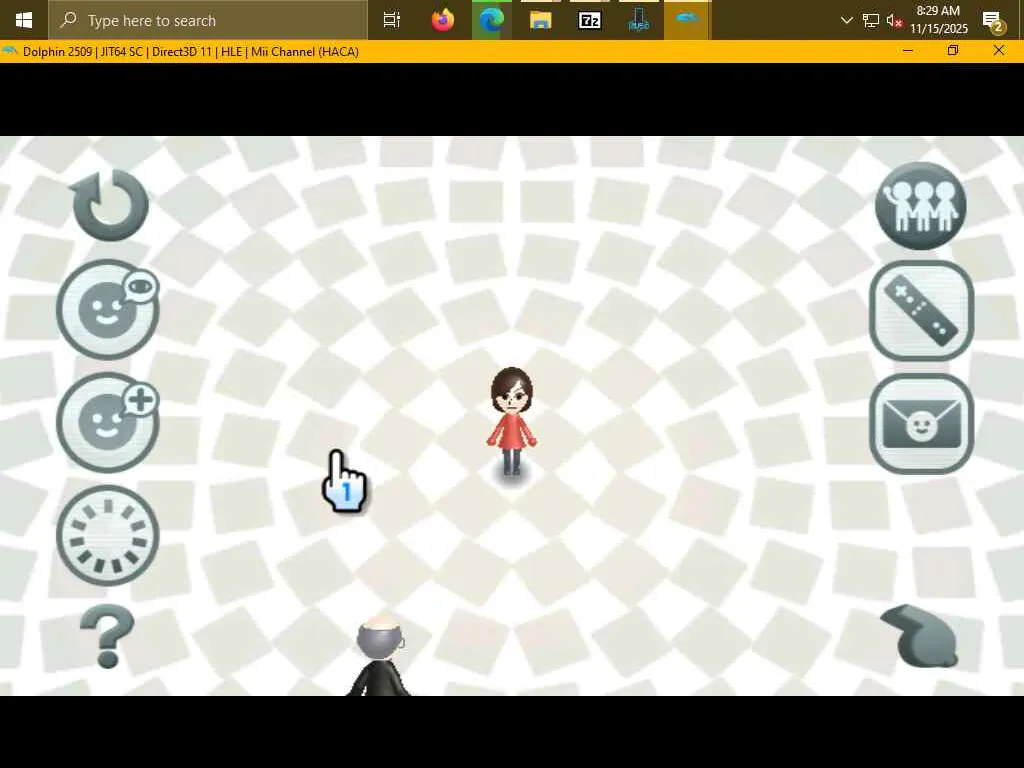Blow the whistle icon
This screenshot has height=768, width=1024.
click(921, 636)
